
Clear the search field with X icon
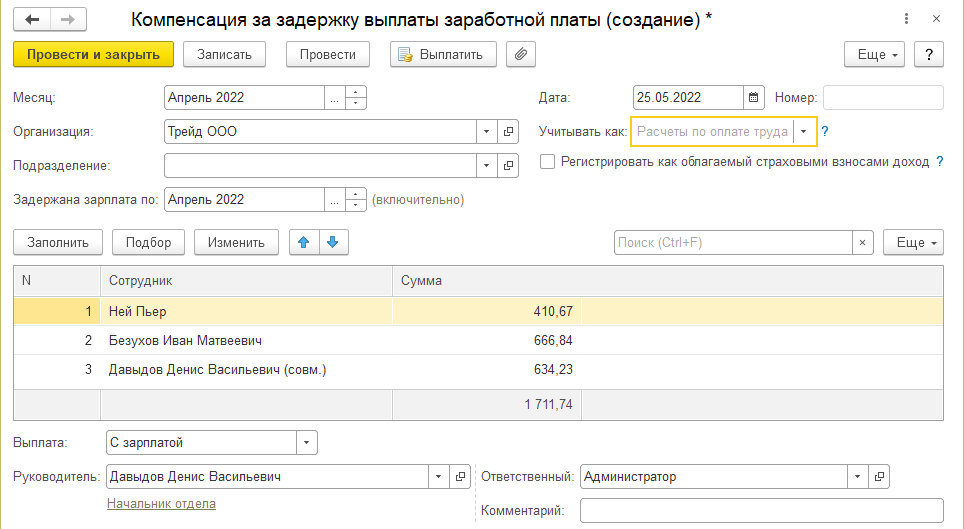point(862,242)
